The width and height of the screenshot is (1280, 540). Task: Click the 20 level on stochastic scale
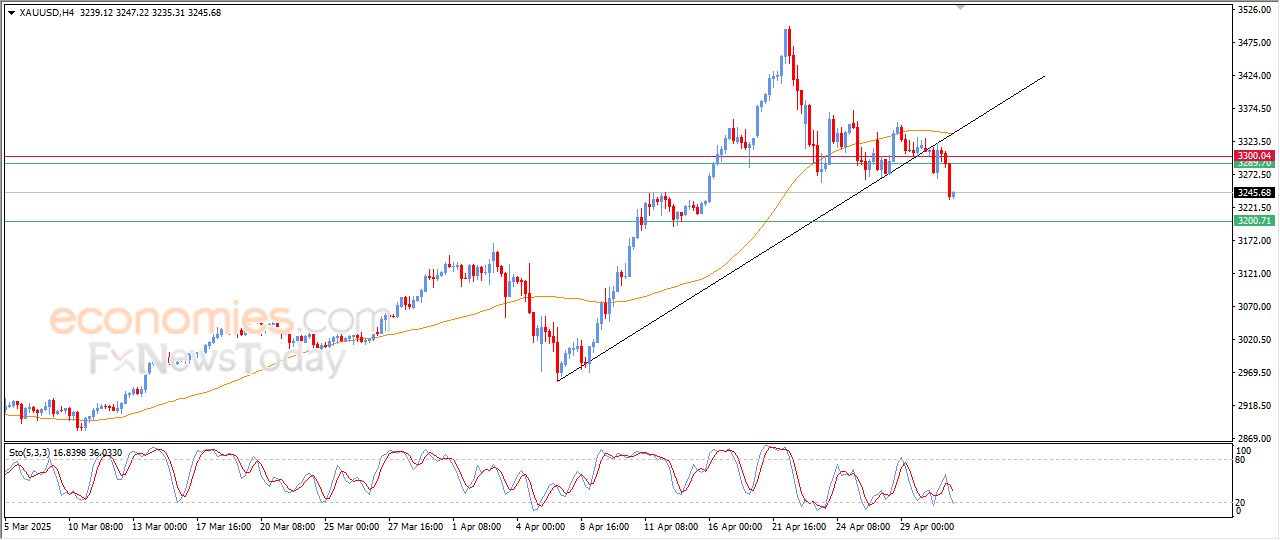click(x=1241, y=501)
